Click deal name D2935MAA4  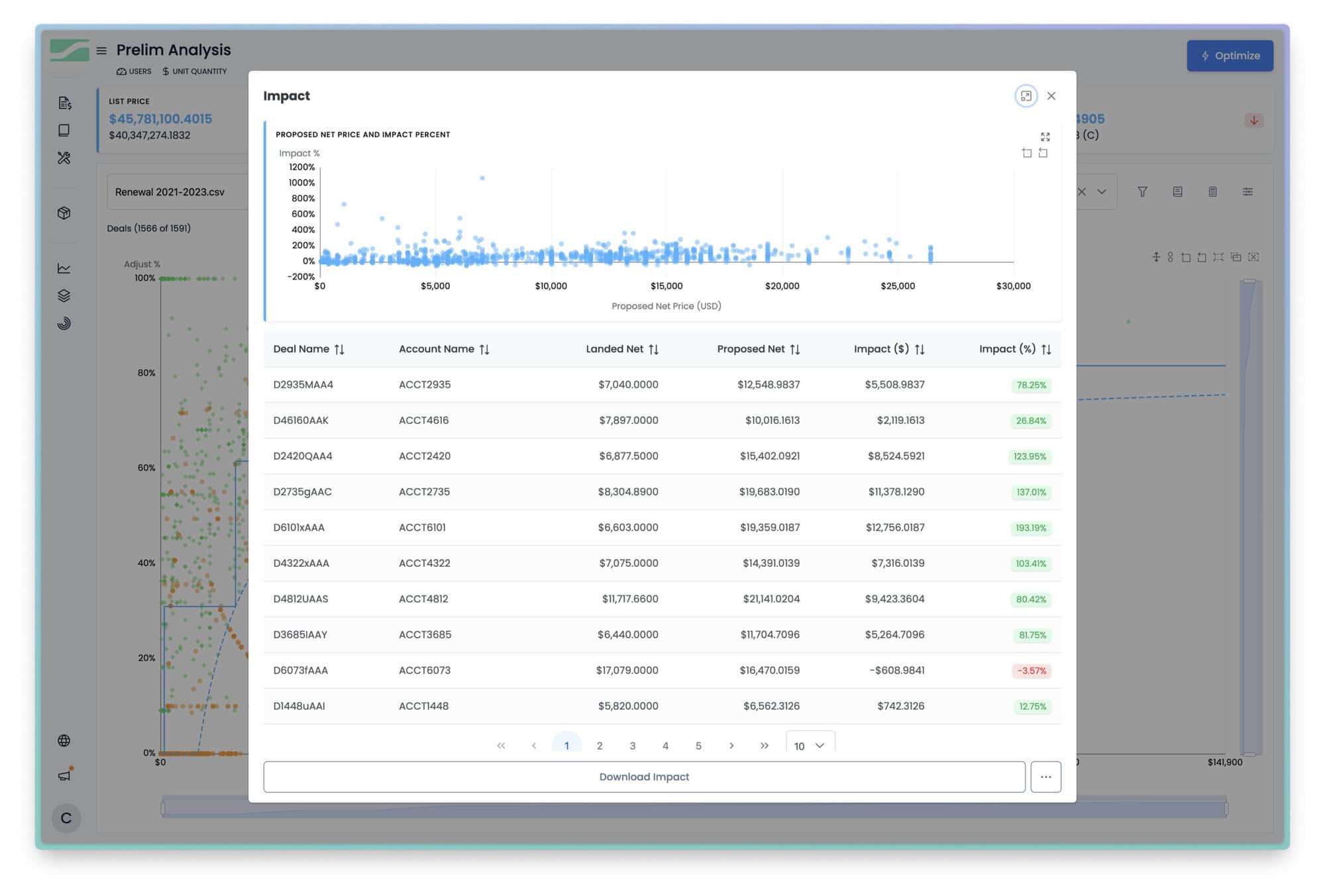pyautogui.click(x=303, y=385)
